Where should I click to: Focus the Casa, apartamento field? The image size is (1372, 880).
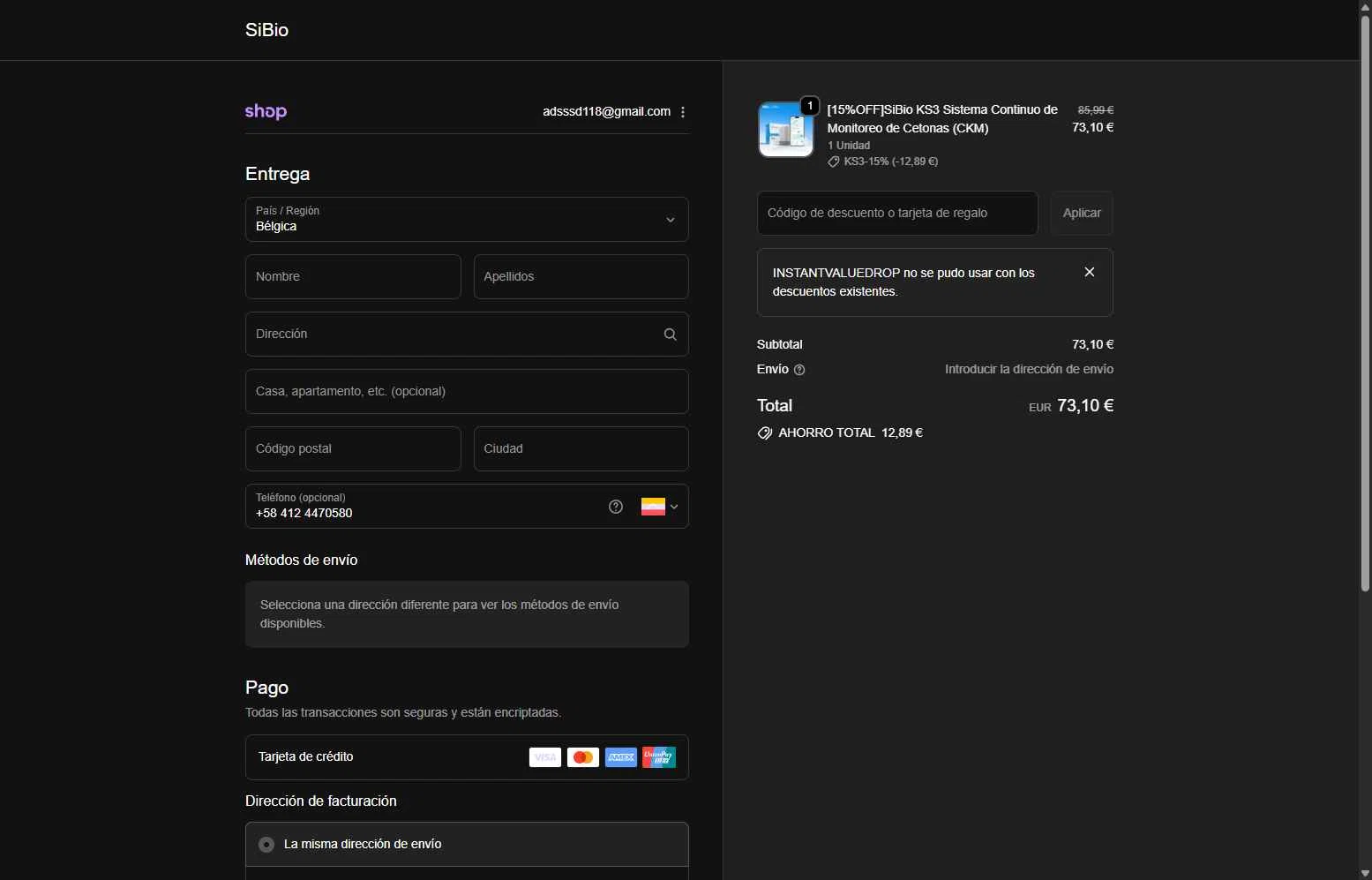(x=467, y=391)
